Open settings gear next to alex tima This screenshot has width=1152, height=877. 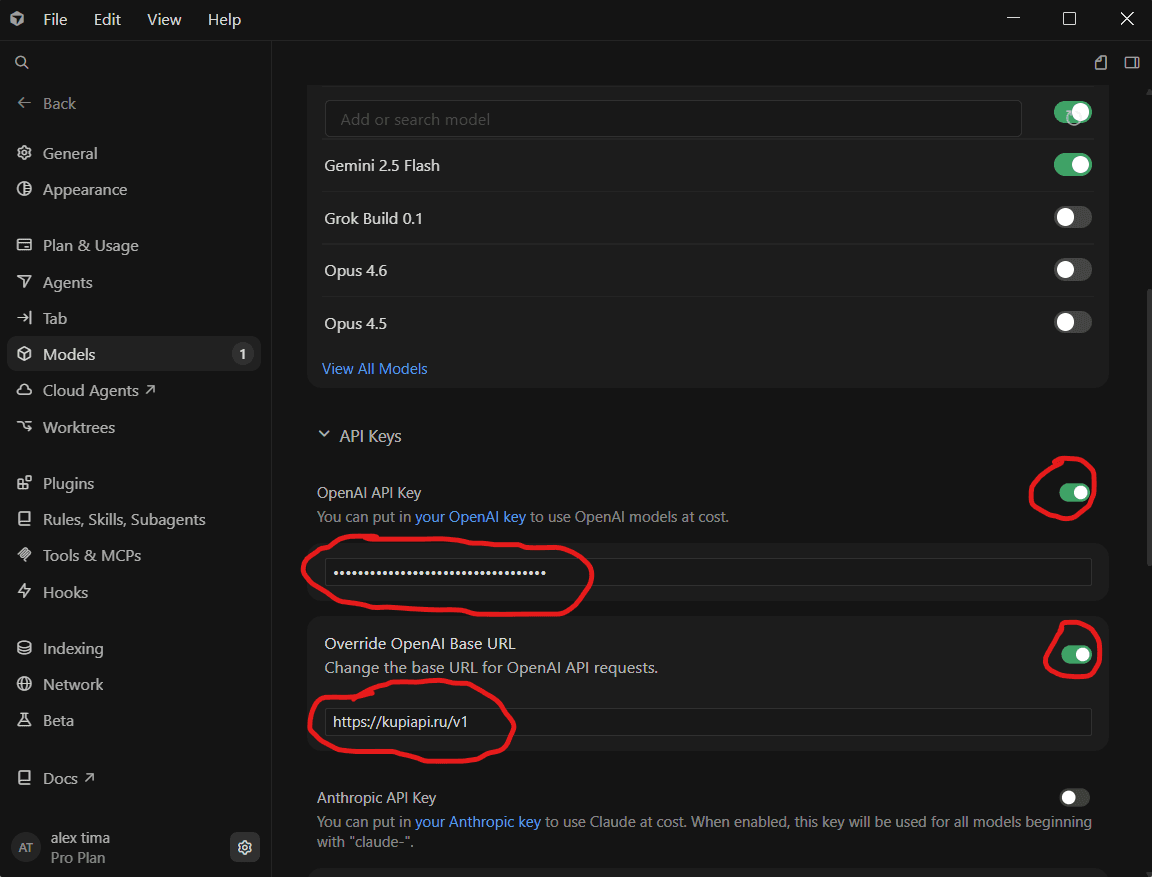point(245,847)
